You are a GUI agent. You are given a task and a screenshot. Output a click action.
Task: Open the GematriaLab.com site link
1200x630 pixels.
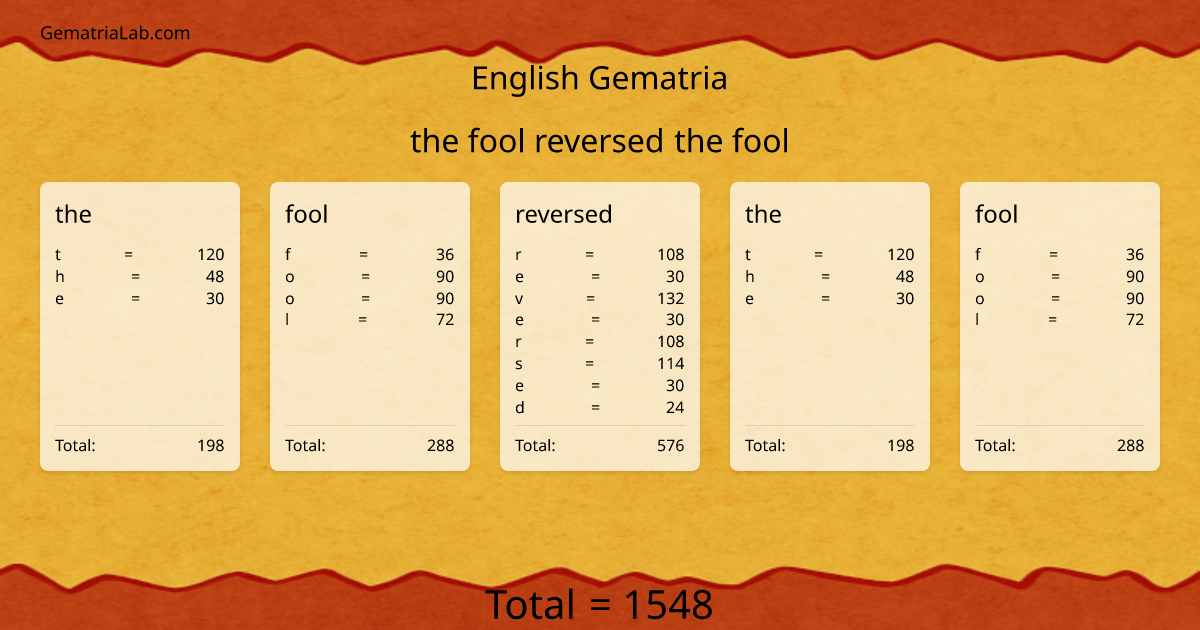click(115, 33)
